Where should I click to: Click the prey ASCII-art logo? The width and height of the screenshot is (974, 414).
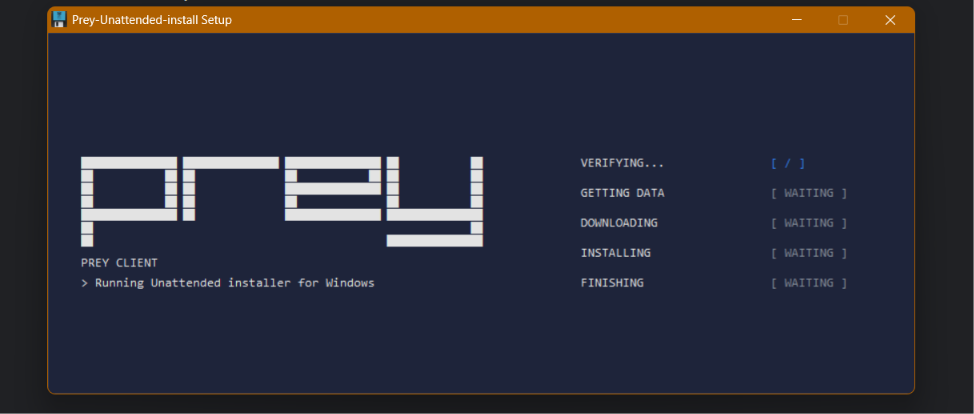click(x=282, y=201)
